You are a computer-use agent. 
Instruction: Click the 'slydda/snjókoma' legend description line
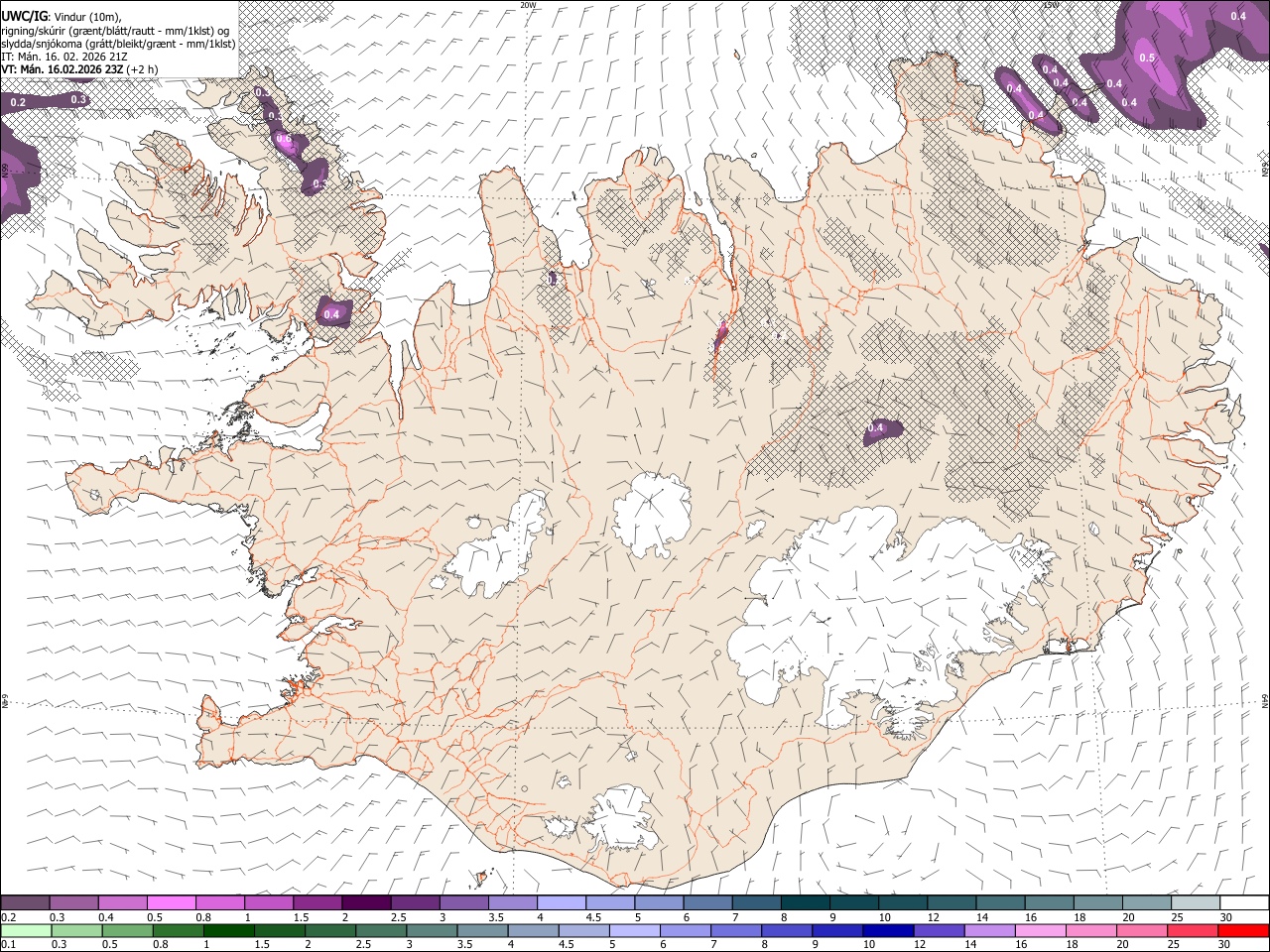118,44
